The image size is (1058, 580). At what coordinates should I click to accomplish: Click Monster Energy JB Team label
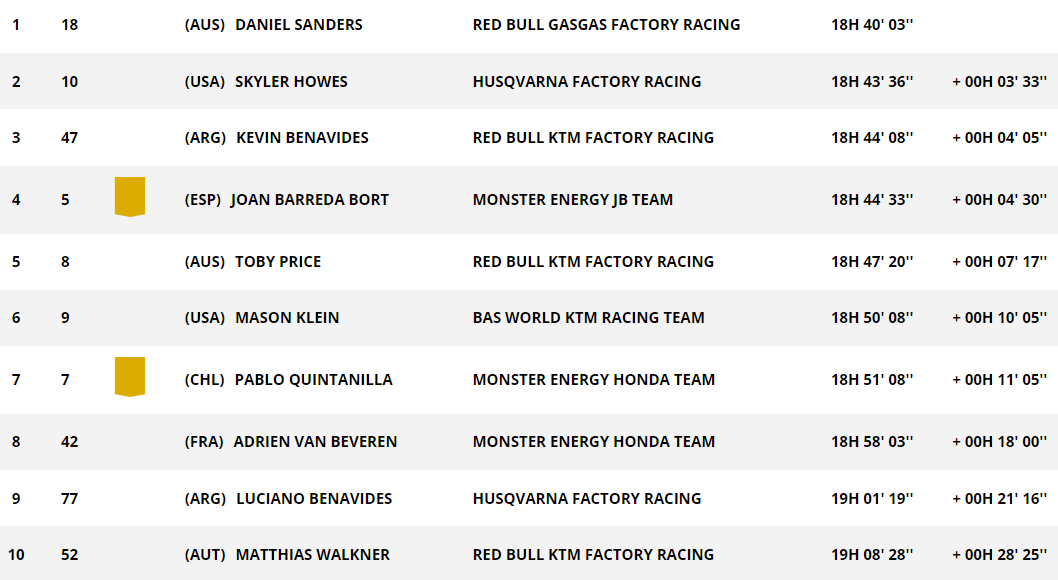point(572,200)
